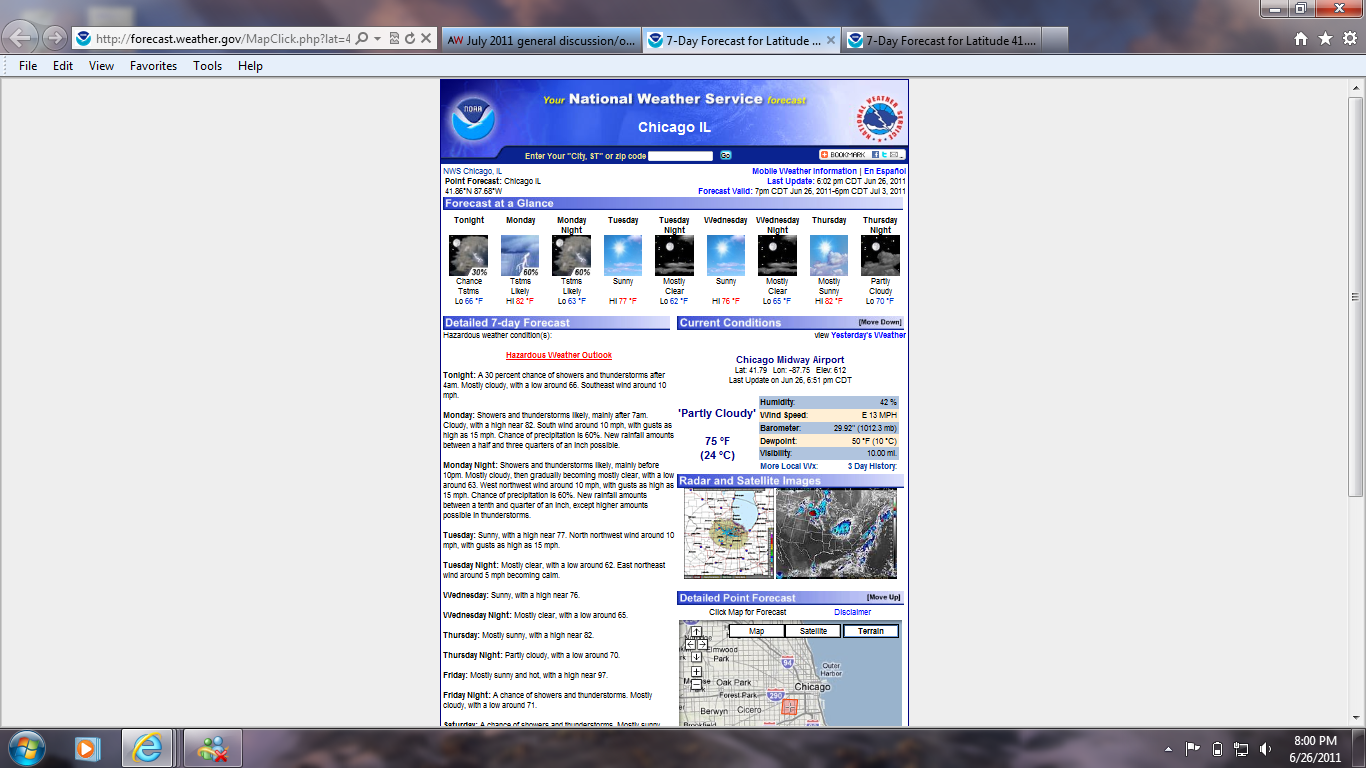Screen dimensions: 1366x768
Task: Click the Tonight forecast weather icon
Action: coord(468,256)
